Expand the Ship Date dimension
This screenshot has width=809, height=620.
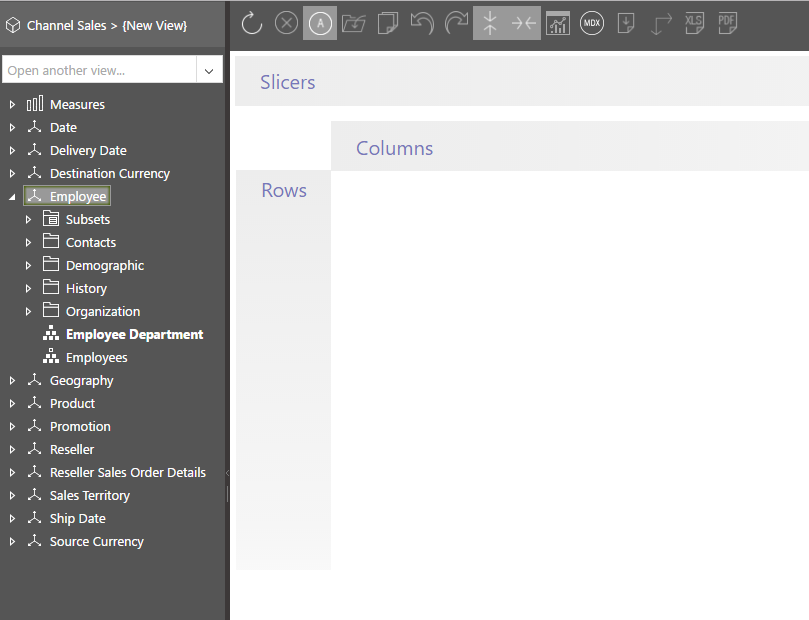coord(12,519)
